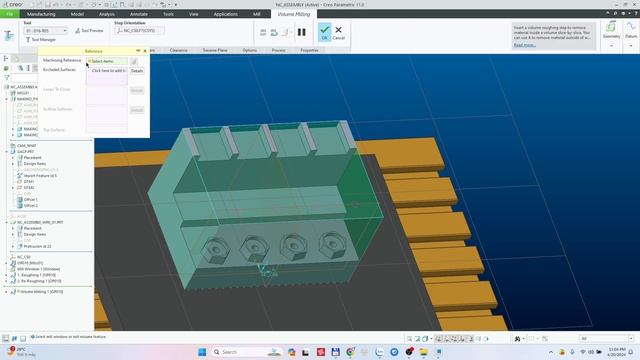Click the model tree filter icon
This screenshot has height=360, width=640.
coord(7,77)
